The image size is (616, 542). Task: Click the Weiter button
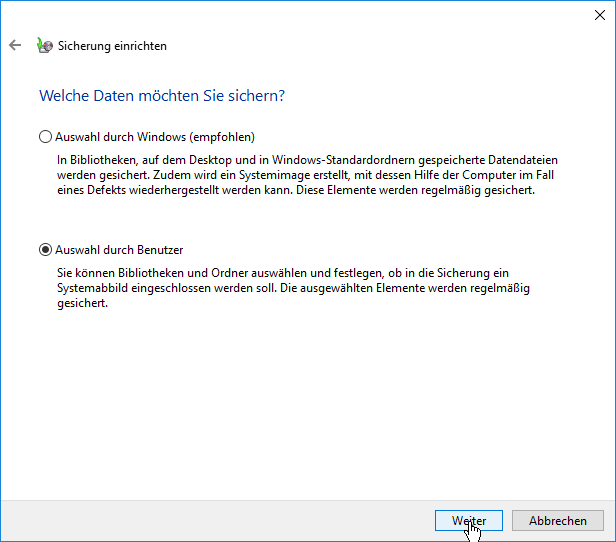pyautogui.click(x=469, y=520)
